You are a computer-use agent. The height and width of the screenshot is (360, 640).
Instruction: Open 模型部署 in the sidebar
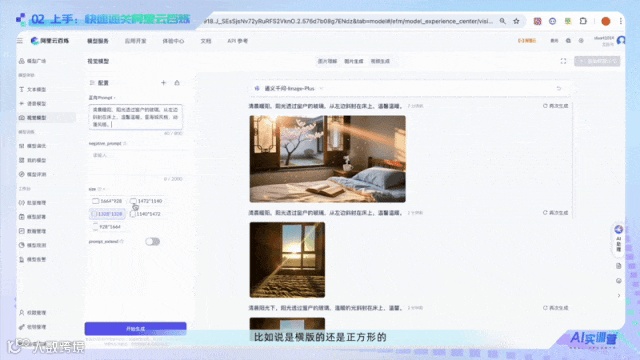point(33,217)
